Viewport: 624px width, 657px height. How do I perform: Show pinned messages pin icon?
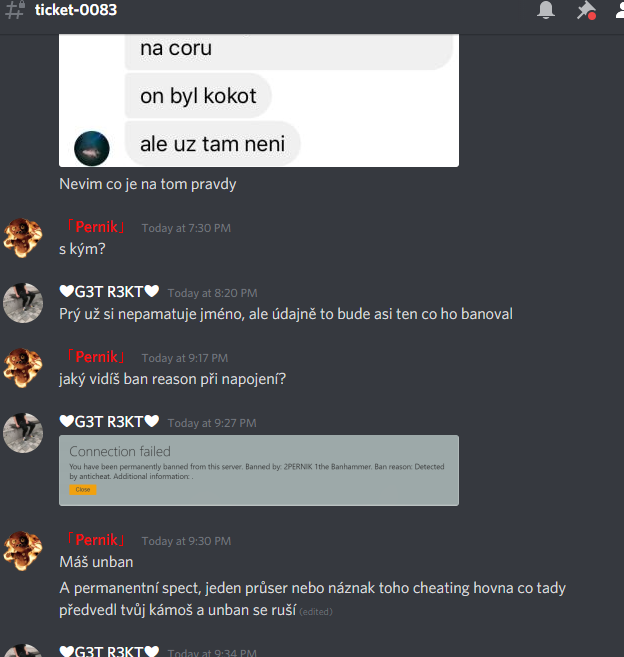tap(586, 10)
